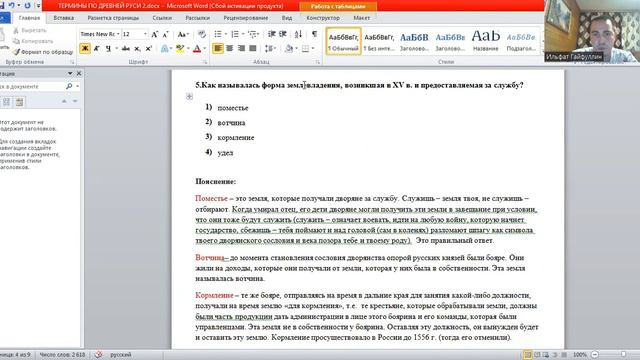Open the font size 12 dropdown
The width and height of the screenshot is (640, 360).
(x=145, y=34)
